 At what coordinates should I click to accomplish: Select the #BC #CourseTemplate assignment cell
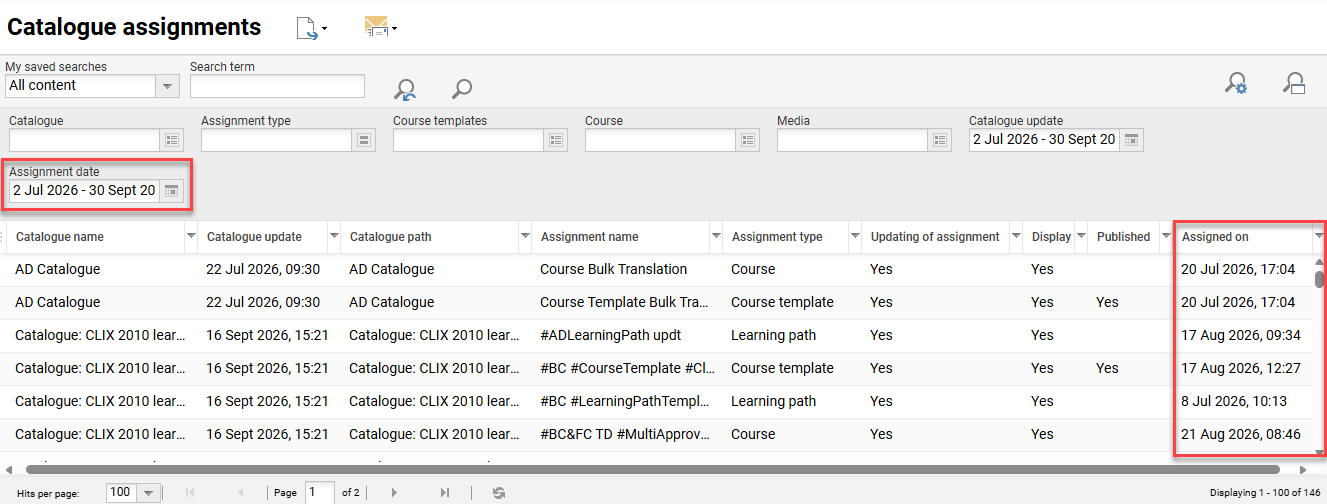pyautogui.click(x=626, y=368)
